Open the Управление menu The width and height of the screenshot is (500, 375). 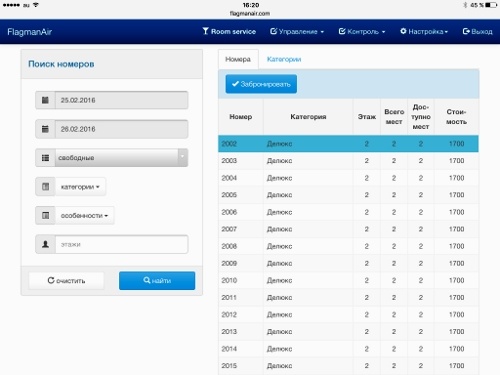(297, 32)
